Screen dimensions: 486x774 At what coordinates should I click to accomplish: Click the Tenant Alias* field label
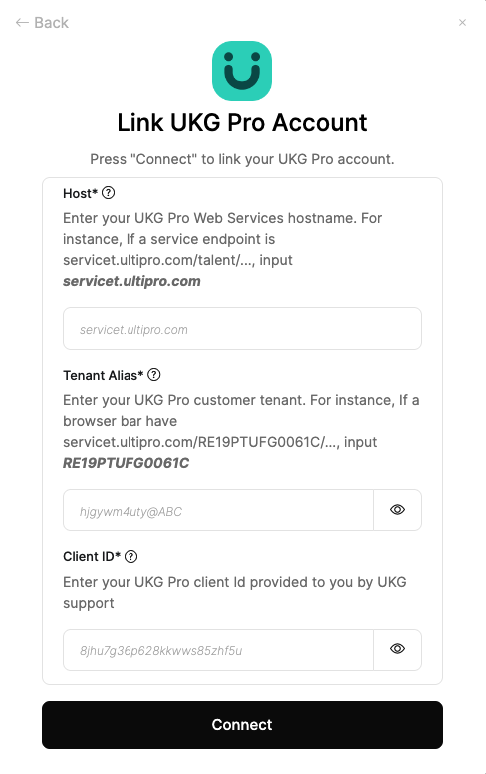pyautogui.click(x=103, y=375)
